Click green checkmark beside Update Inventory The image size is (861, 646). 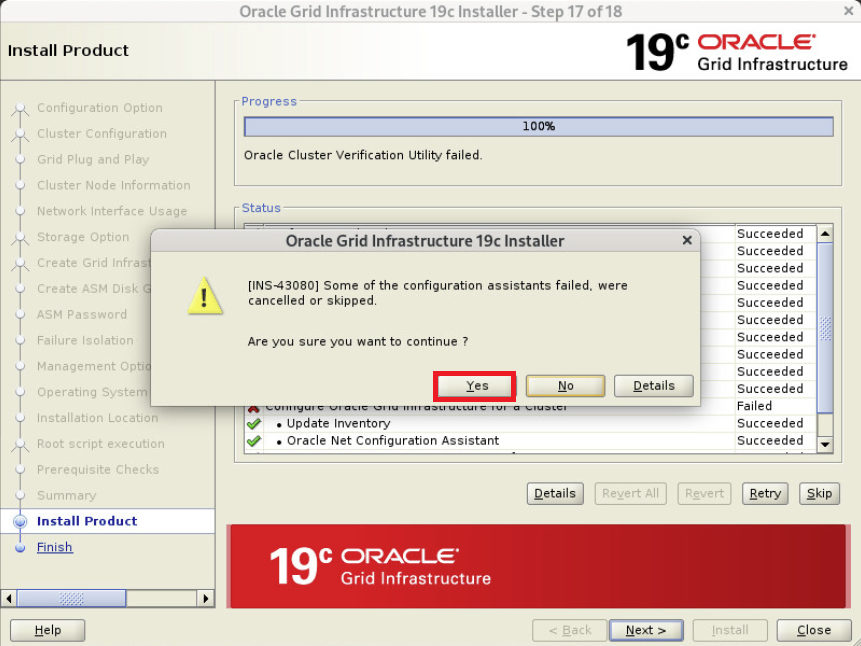[x=254, y=424]
